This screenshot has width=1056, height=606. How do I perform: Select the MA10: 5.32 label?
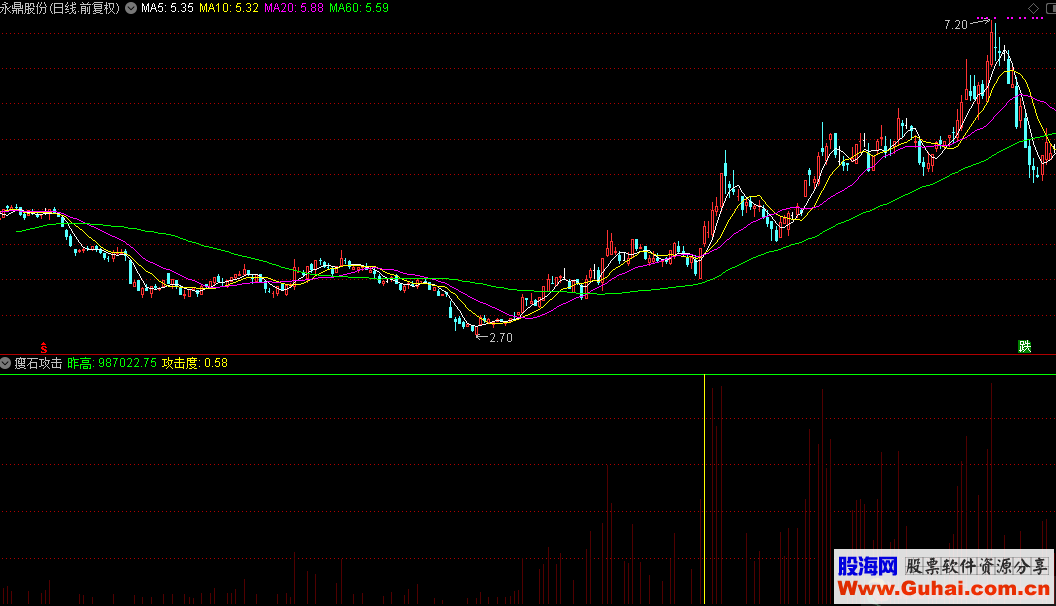tap(229, 8)
